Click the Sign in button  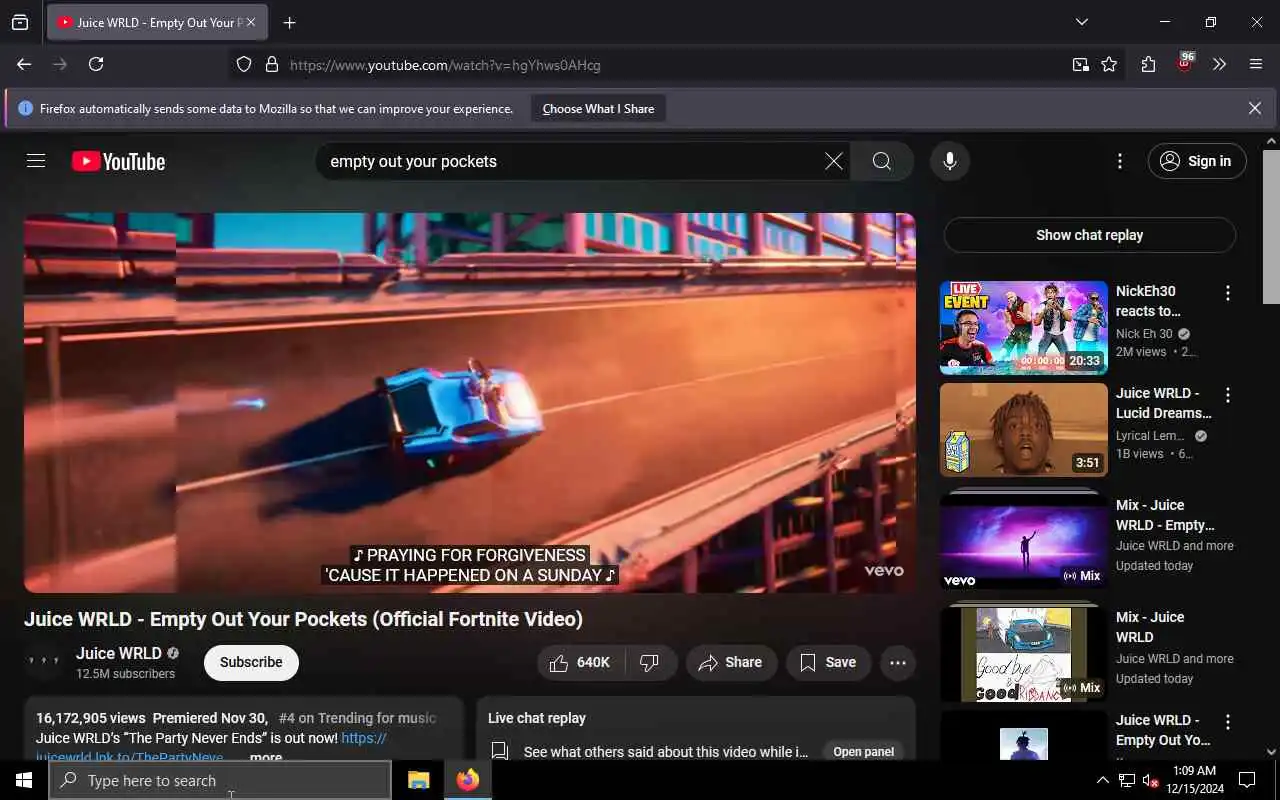(x=1197, y=161)
